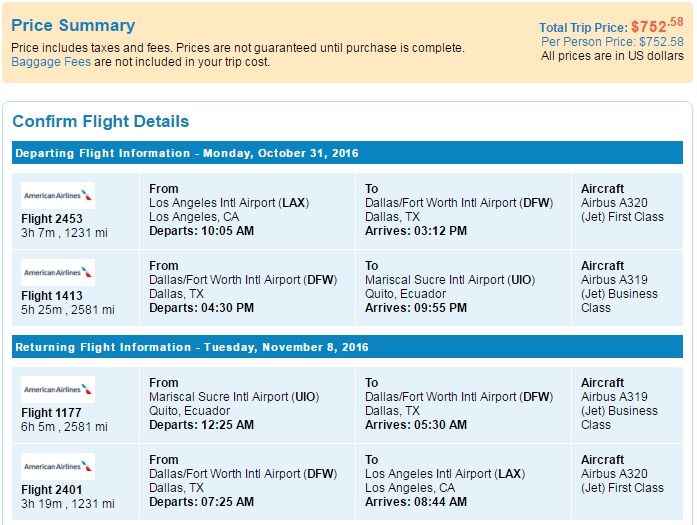This screenshot has width=697, height=525.
Task: Click American Airlines logo for Flight 1177
Action: (x=58, y=389)
